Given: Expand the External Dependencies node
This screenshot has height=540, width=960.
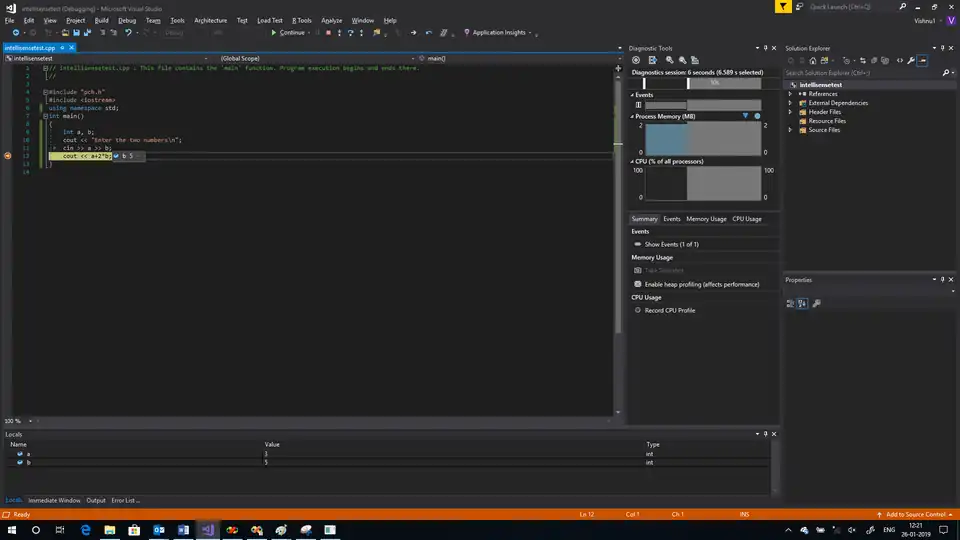Looking at the screenshot, I should (x=790, y=103).
